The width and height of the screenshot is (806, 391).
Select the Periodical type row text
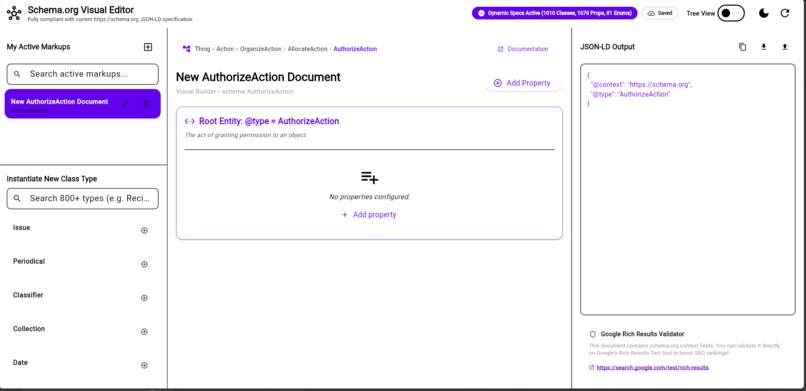pos(29,262)
